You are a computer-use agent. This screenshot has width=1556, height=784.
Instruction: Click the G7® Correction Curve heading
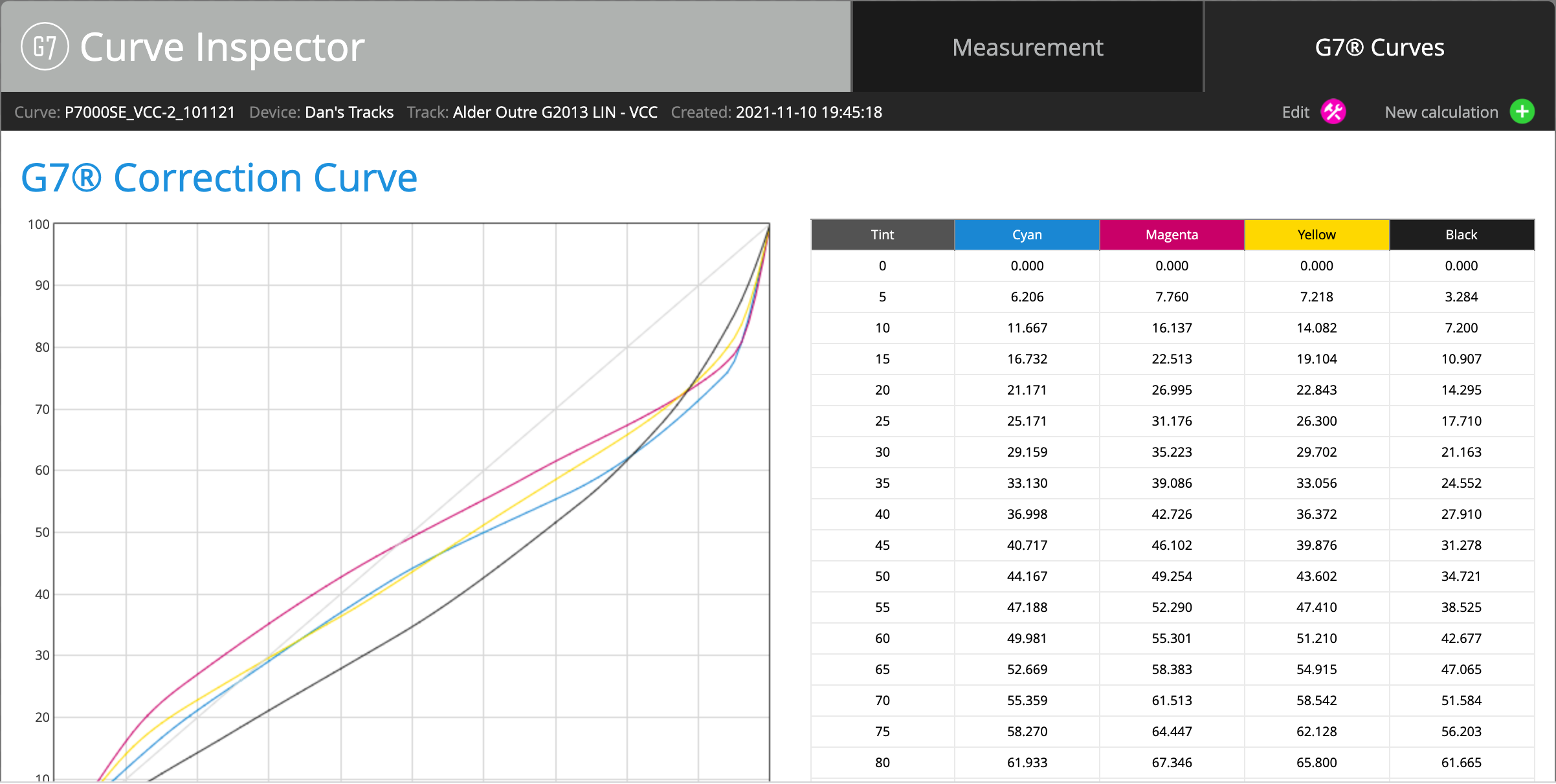[x=219, y=178]
